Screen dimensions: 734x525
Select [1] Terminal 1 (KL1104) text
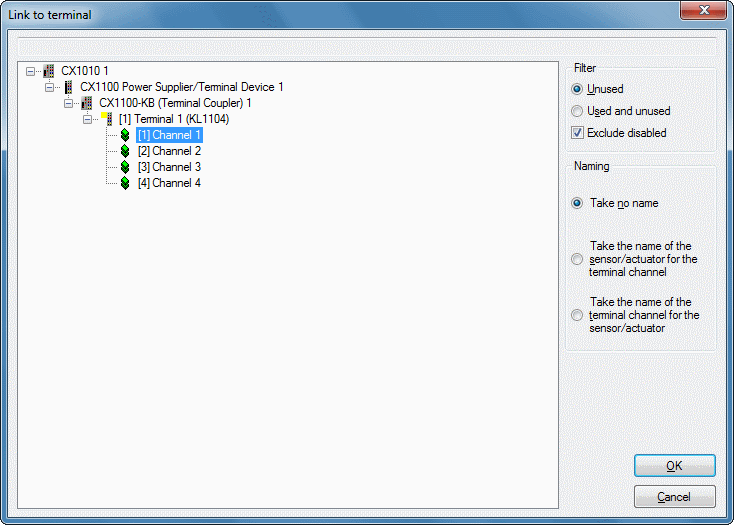click(x=174, y=119)
